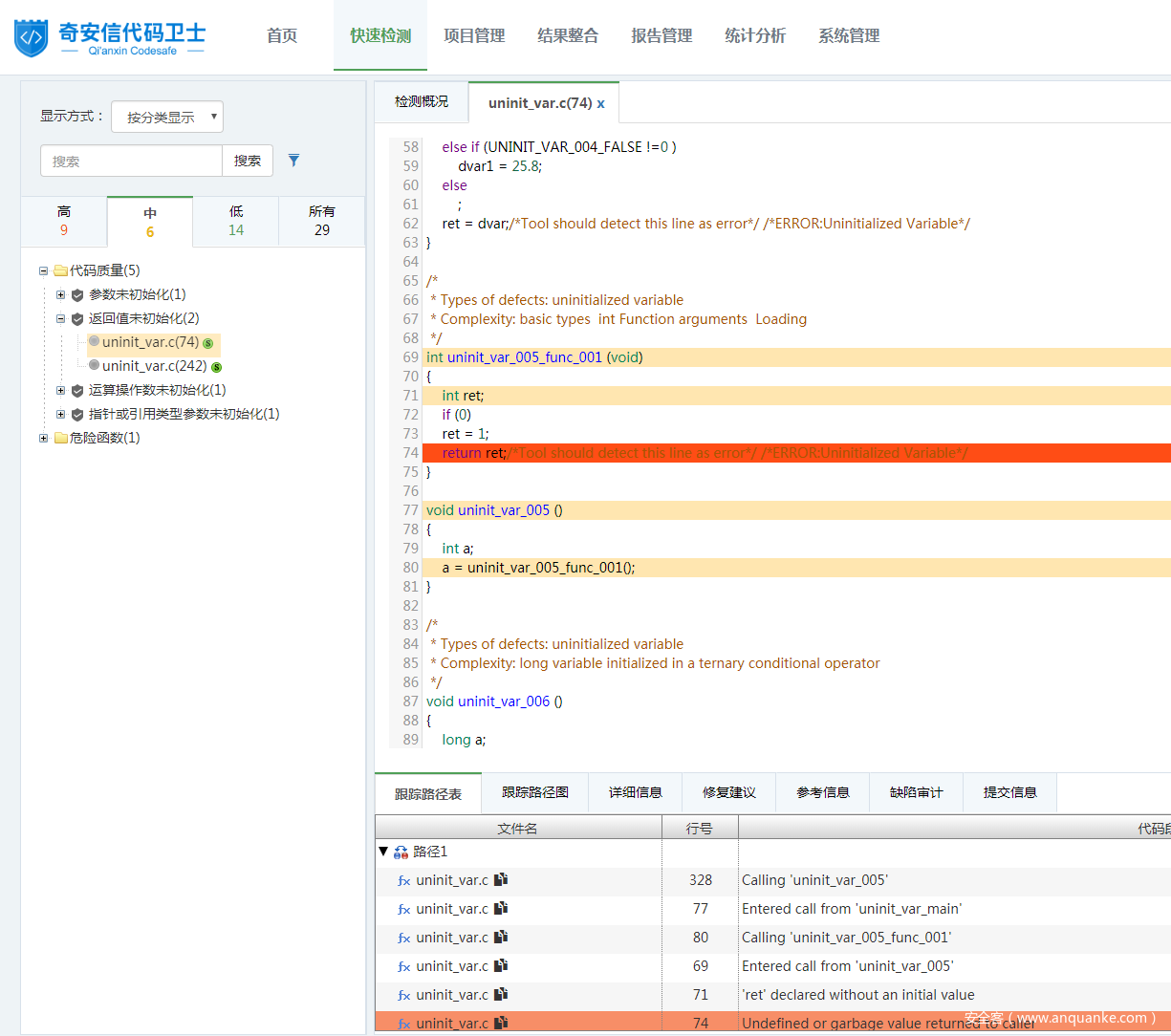Click green S badge beside uninit_var.c(74)

click(x=208, y=343)
